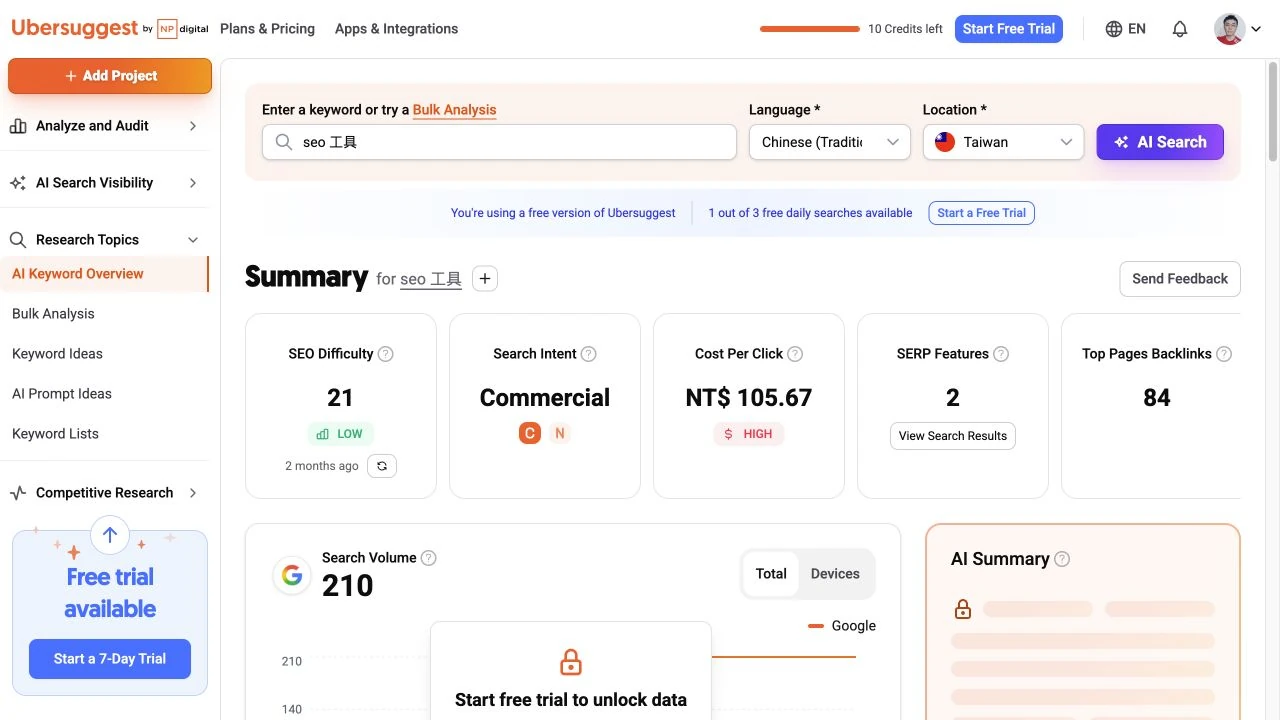Open Bulk Analysis in sidebar

pos(53,314)
